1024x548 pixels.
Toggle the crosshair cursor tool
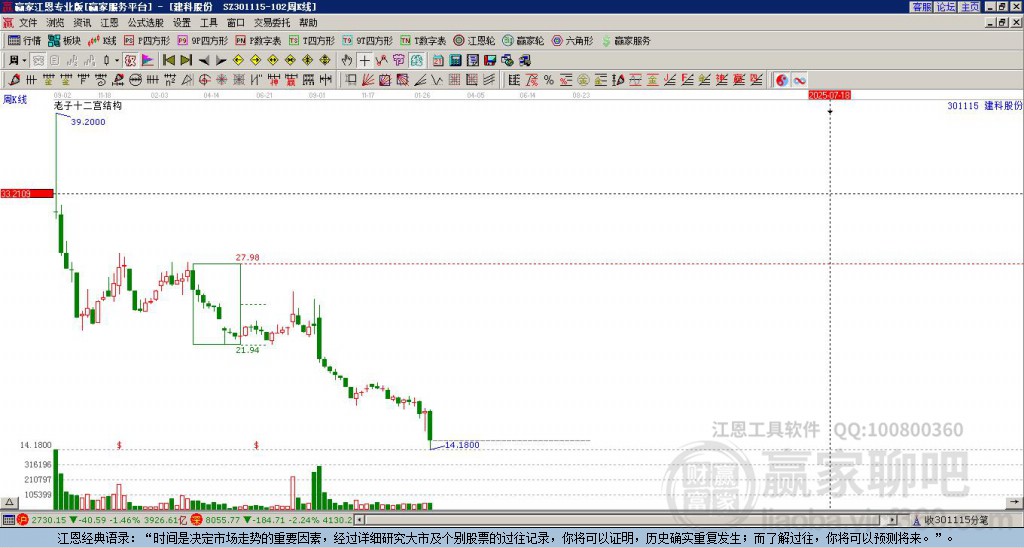pos(364,61)
